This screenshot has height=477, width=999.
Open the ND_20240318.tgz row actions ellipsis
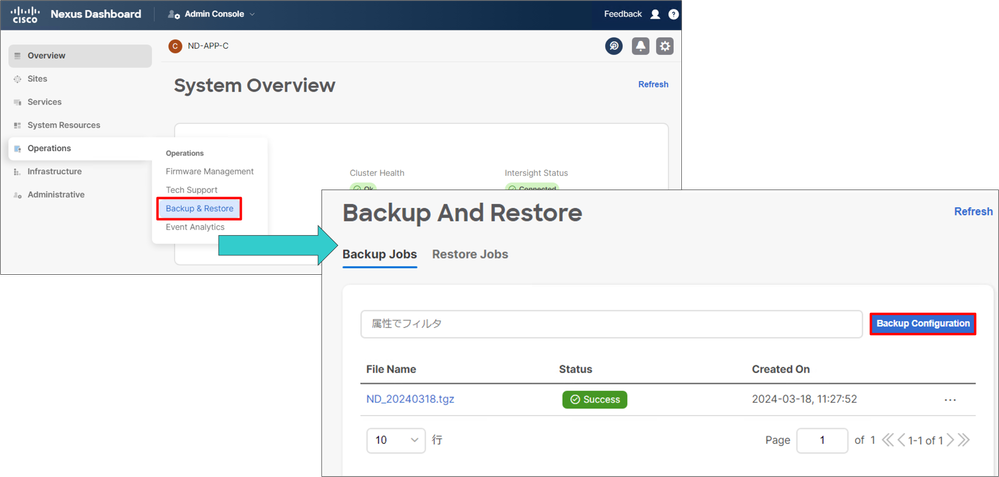[950, 400]
